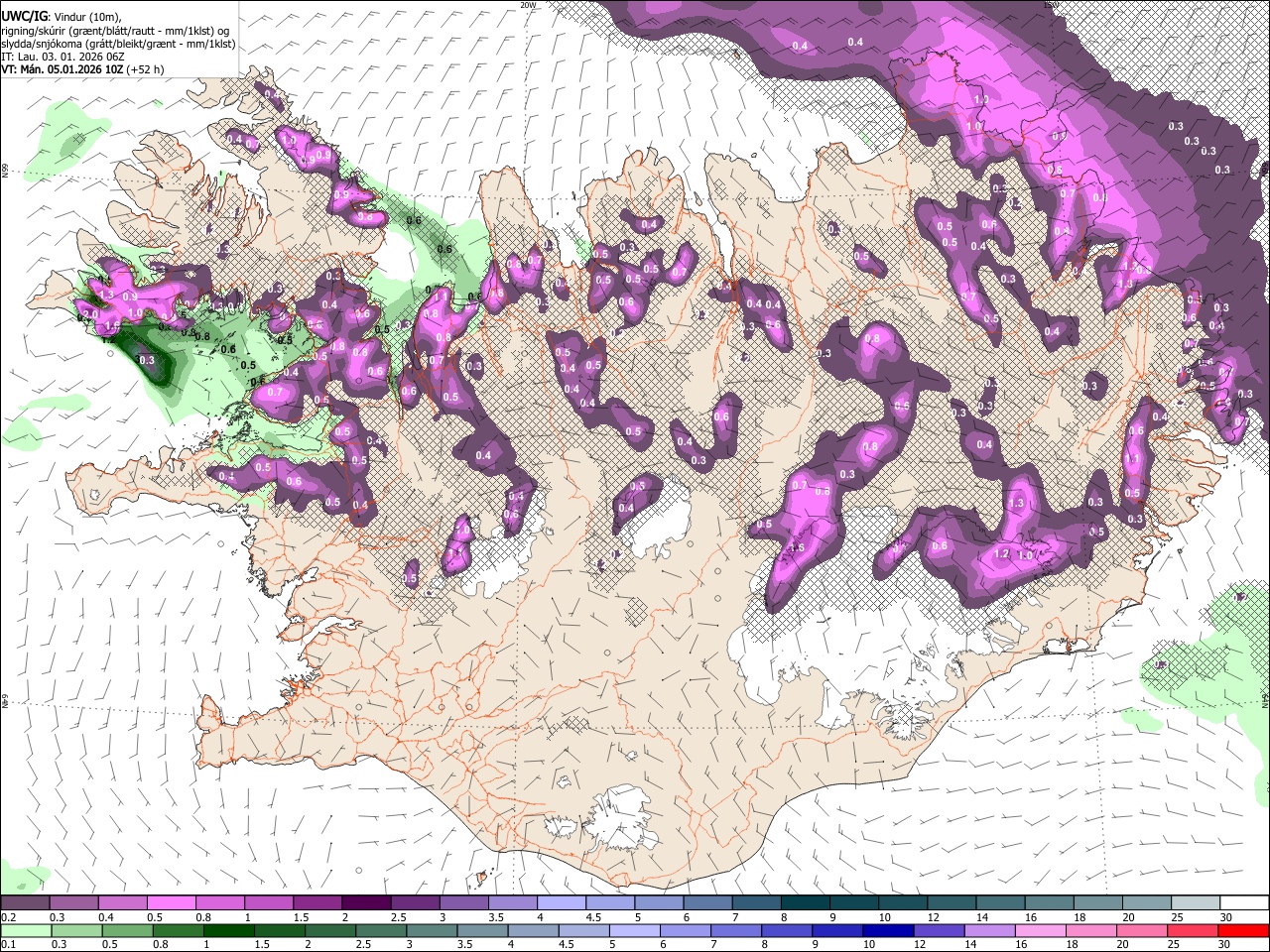
Task: Click the '10' label on the upper scale
Action: tap(884, 917)
